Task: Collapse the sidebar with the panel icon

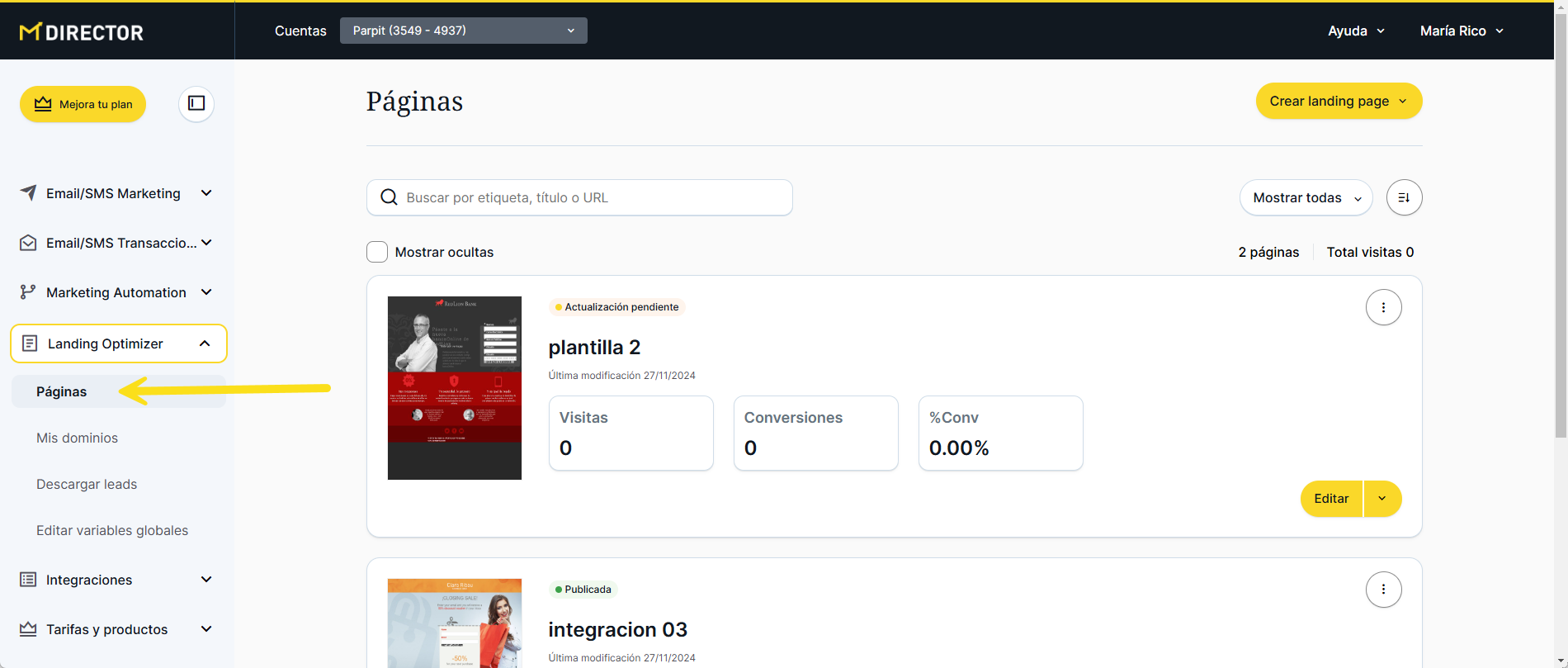Action: click(x=196, y=103)
